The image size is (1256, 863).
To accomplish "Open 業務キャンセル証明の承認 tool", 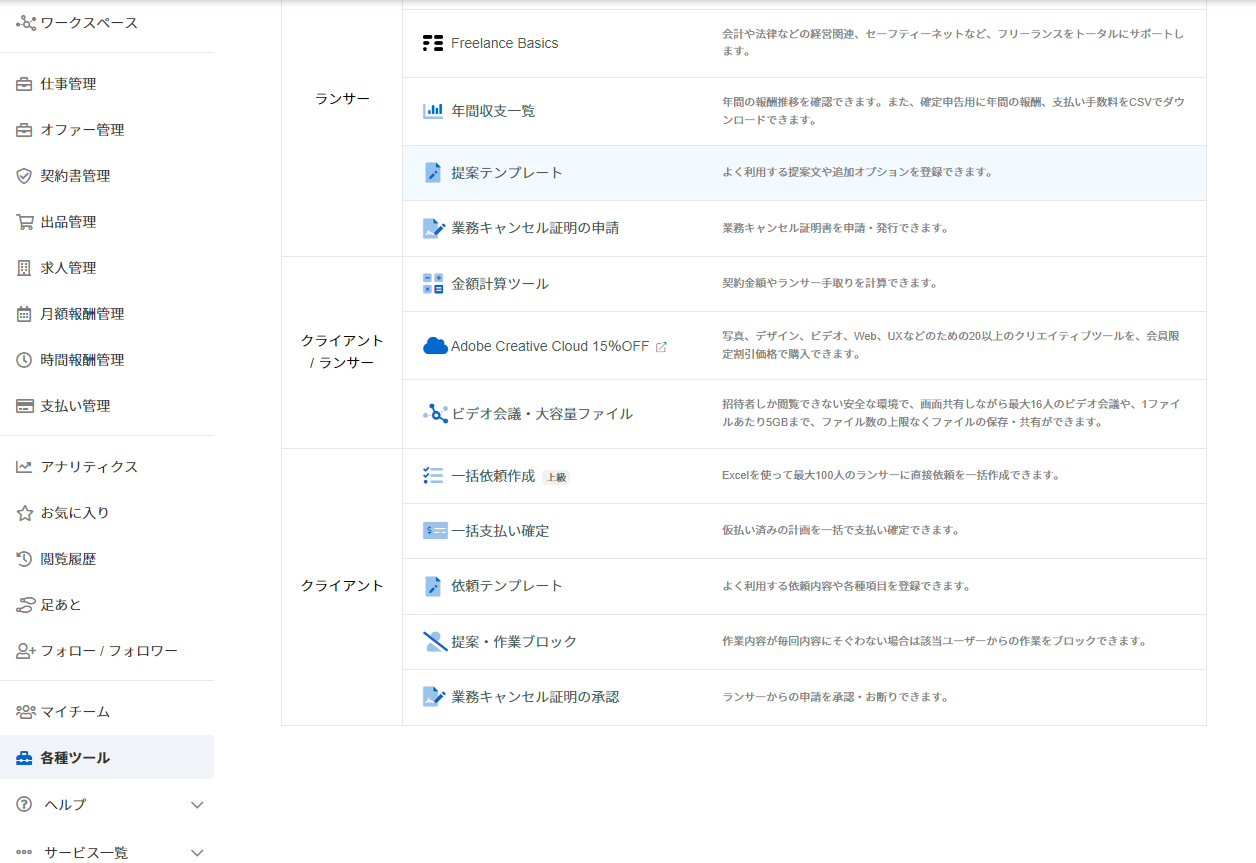I will click(x=535, y=697).
